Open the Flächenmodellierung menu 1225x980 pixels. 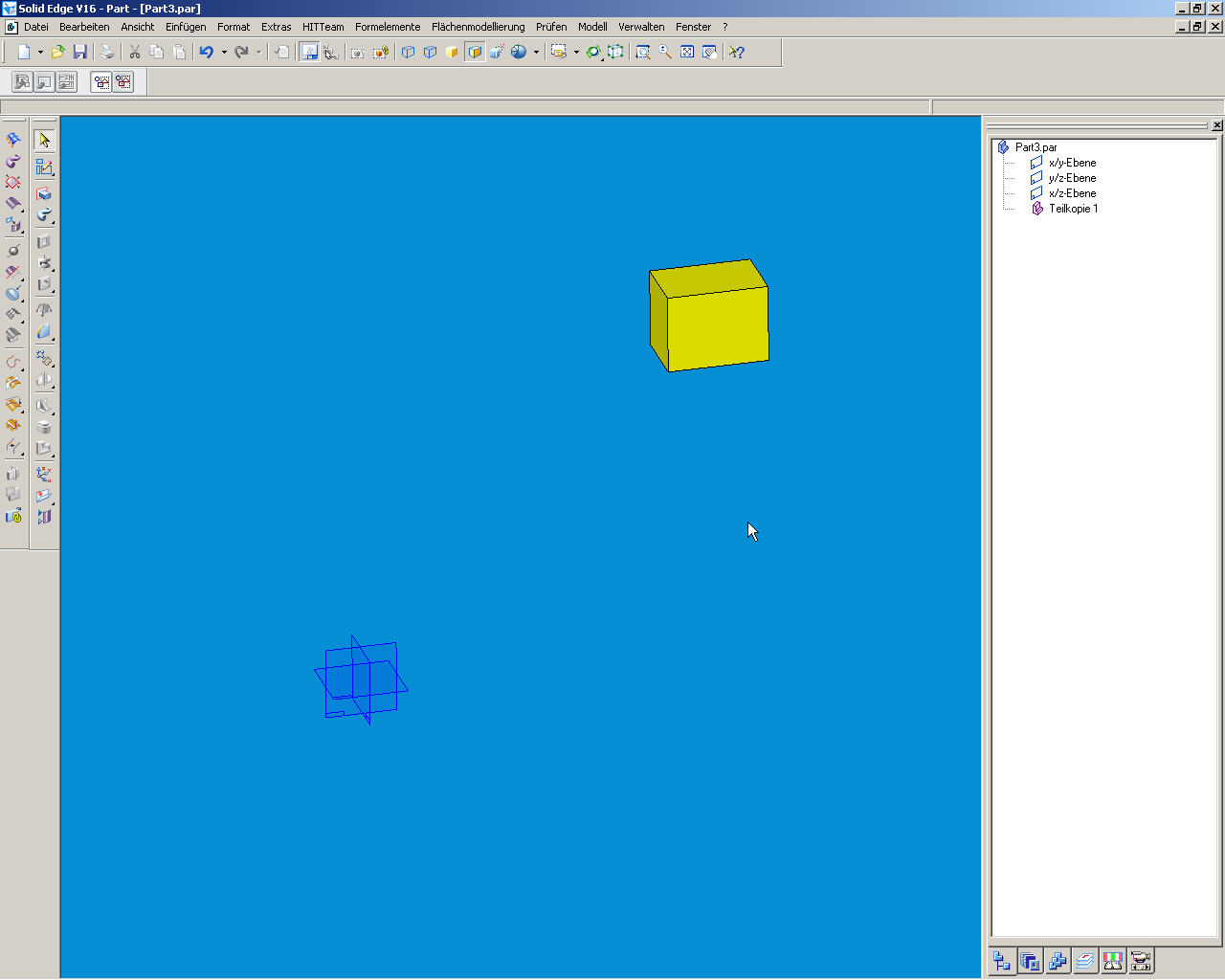click(x=478, y=27)
